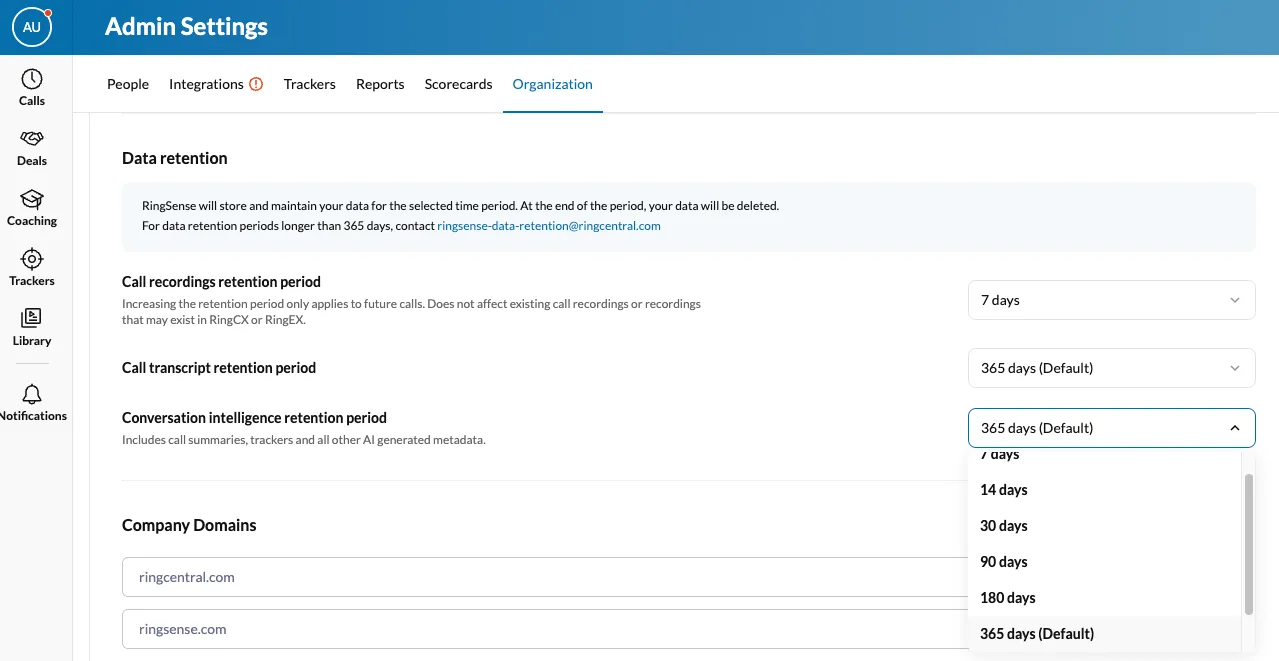Image resolution: width=1279 pixels, height=661 pixels.
Task: Open Call transcript retention period dropdown
Action: [x=1111, y=368]
